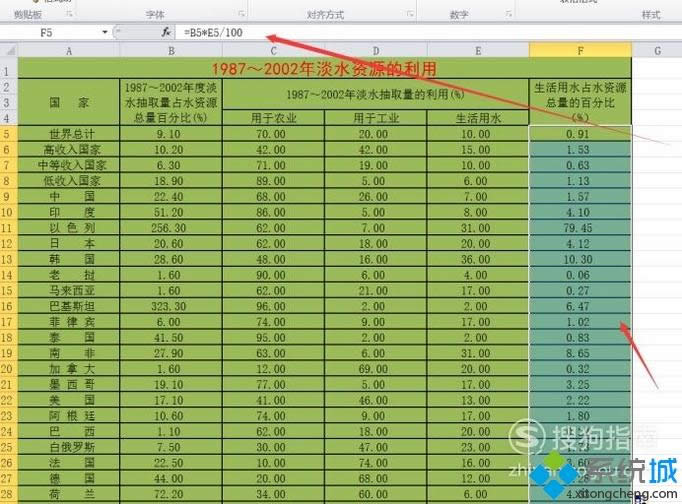Select highlighted column F header
Screen dimensions: 682x504
pyautogui.click(x=580, y=50)
